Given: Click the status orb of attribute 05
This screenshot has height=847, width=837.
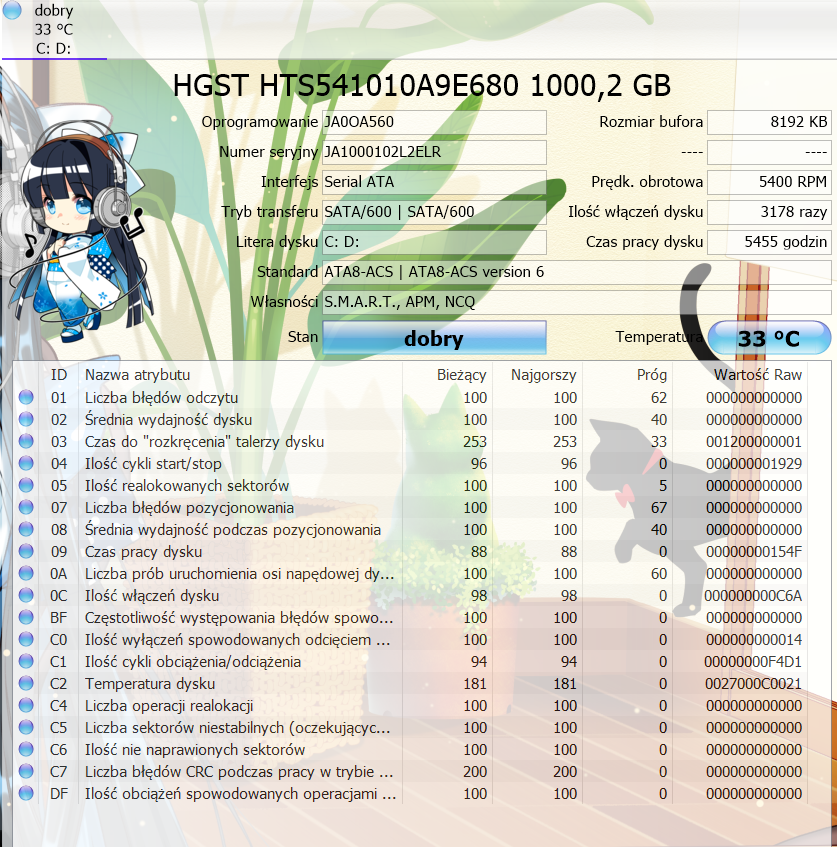Looking at the screenshot, I should pyautogui.click(x=26, y=486).
